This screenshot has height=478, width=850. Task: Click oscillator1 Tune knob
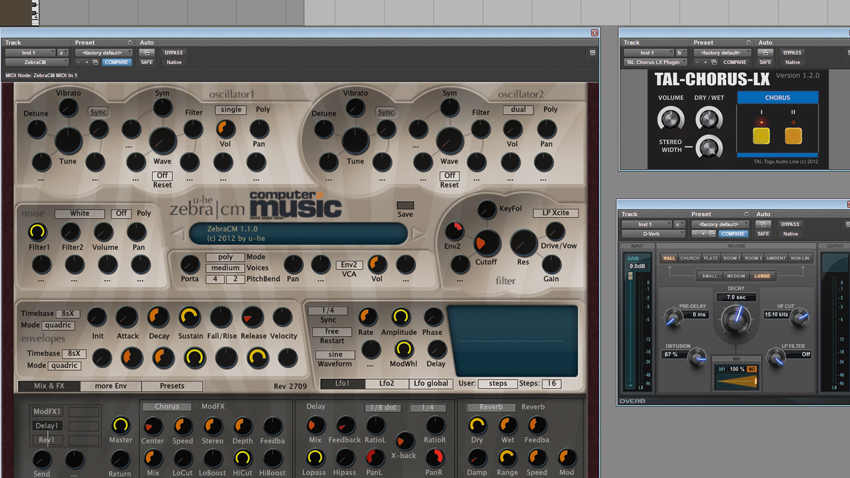[x=68, y=140]
